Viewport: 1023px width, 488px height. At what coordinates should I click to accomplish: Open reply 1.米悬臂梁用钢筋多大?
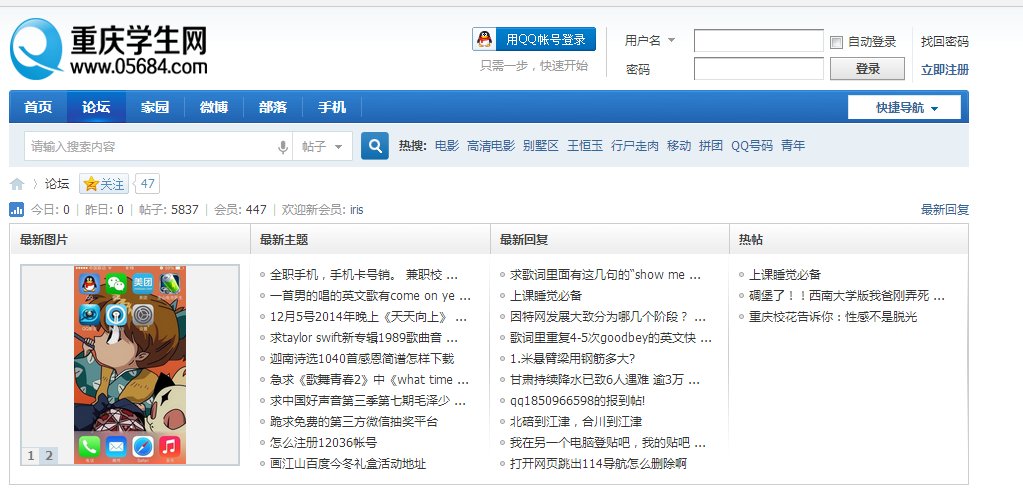click(x=572, y=359)
